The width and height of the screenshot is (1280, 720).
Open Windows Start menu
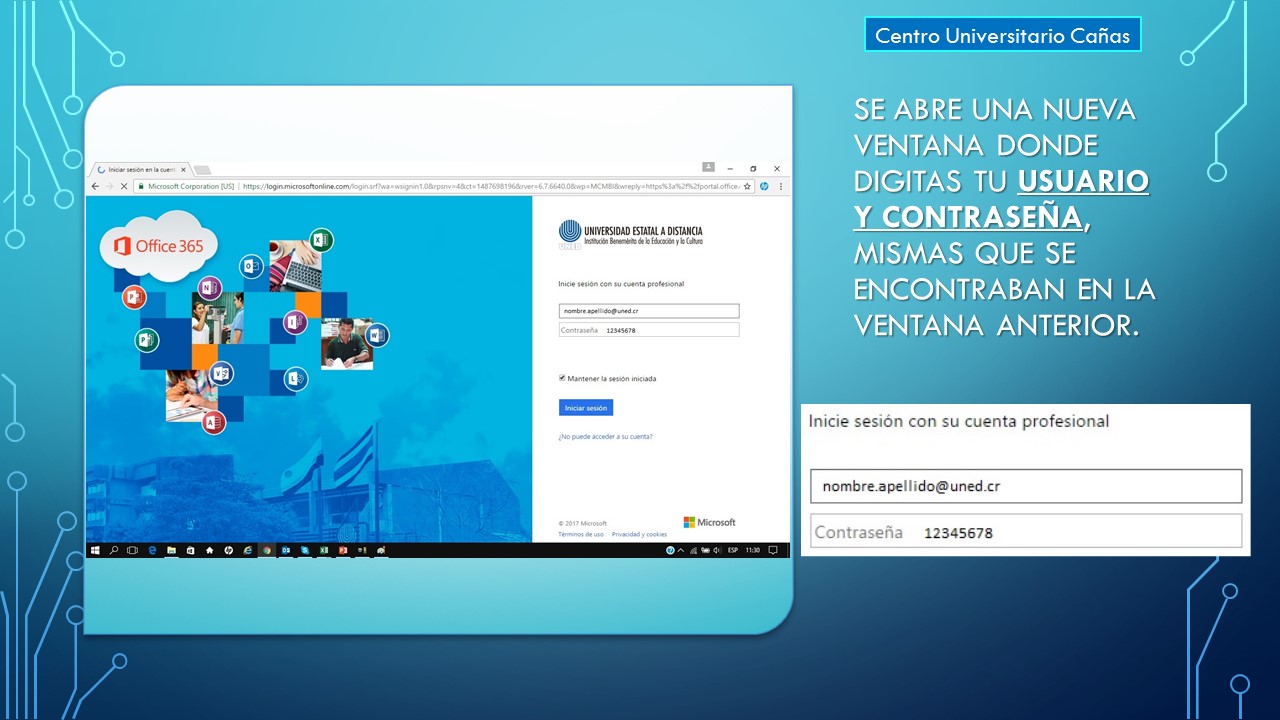pos(96,550)
